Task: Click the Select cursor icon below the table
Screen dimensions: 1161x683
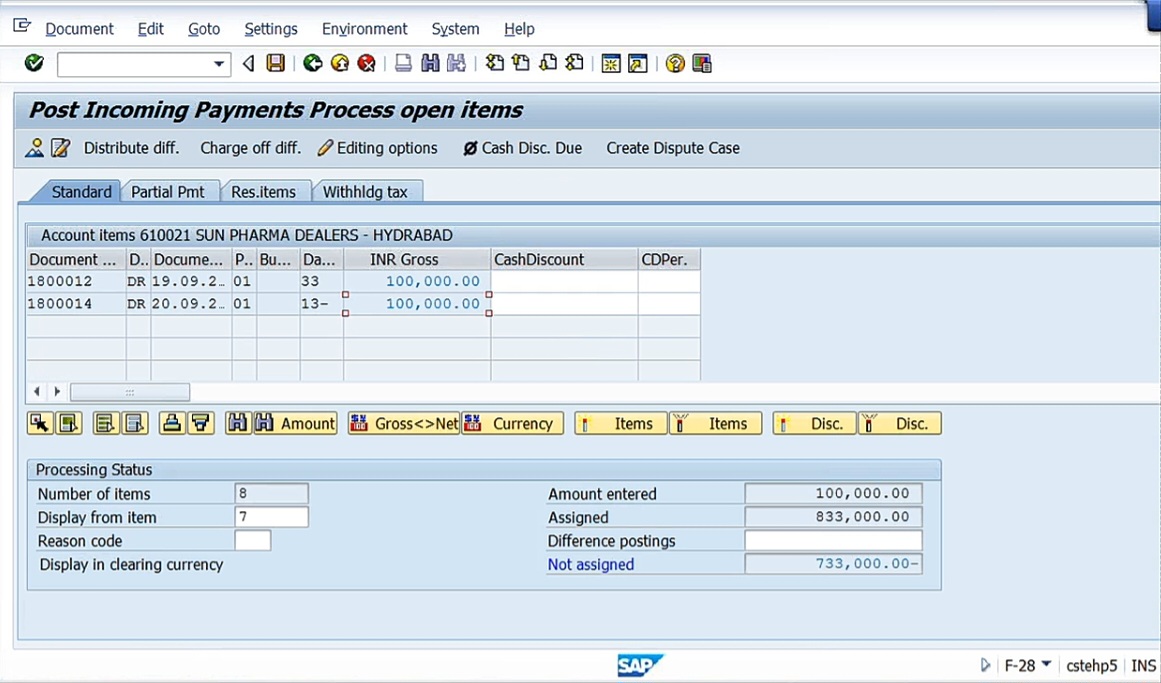Action: [40, 424]
